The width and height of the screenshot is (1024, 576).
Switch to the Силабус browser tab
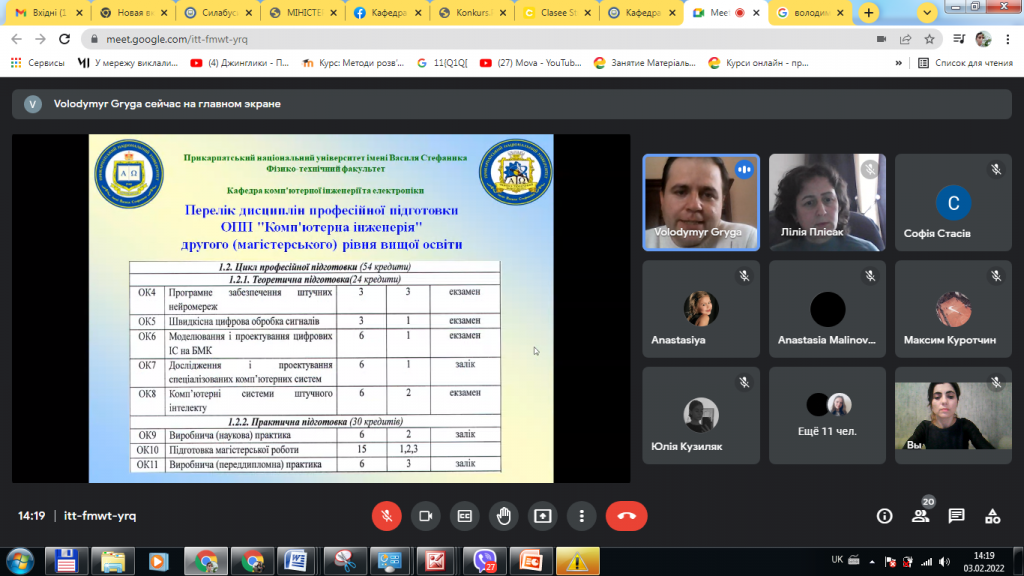[x=218, y=12]
